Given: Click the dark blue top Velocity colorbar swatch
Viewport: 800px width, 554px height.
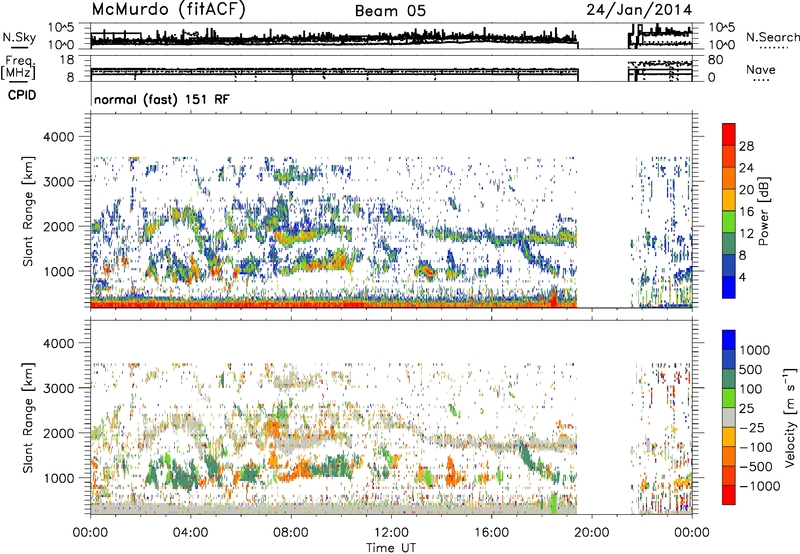Looking at the screenshot, I should click(729, 340).
